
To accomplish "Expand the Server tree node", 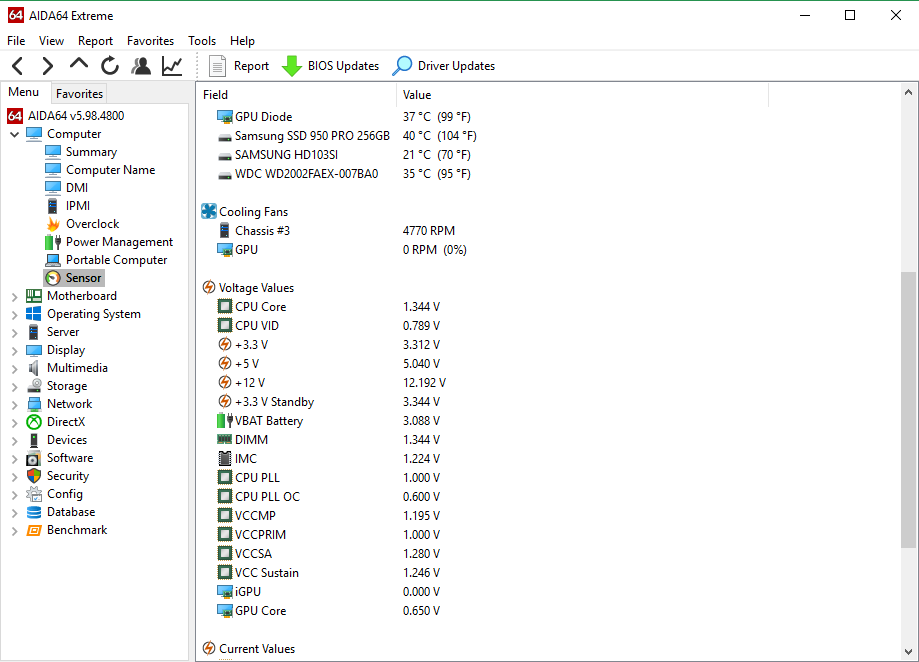I will tap(15, 332).
